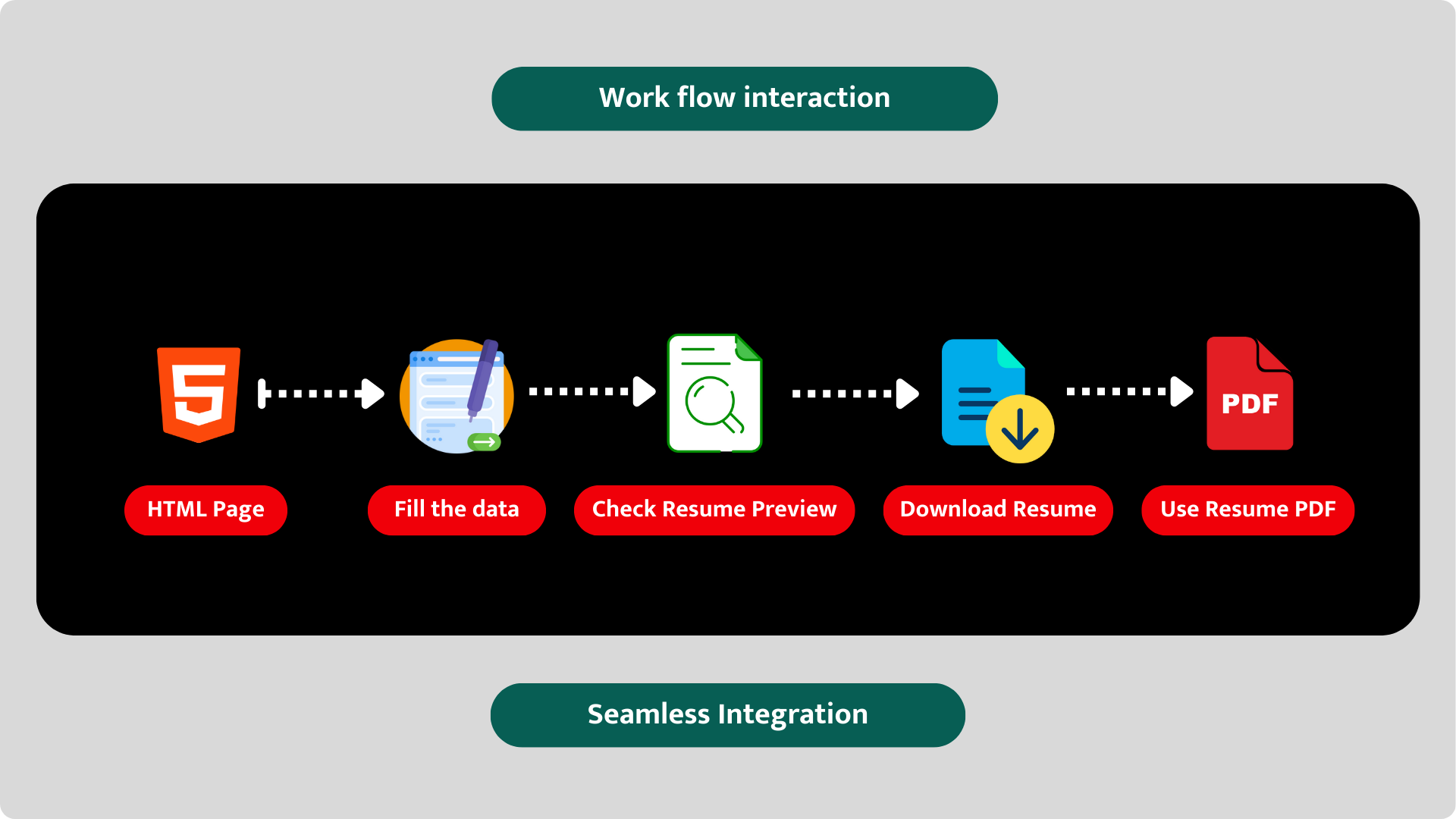Click the Work flow interaction header
This screenshot has width=1456, height=819.
pos(744,97)
